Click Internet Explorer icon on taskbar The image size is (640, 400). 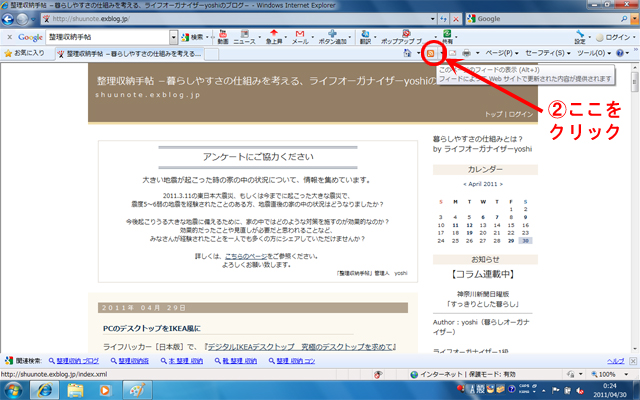tap(44, 391)
